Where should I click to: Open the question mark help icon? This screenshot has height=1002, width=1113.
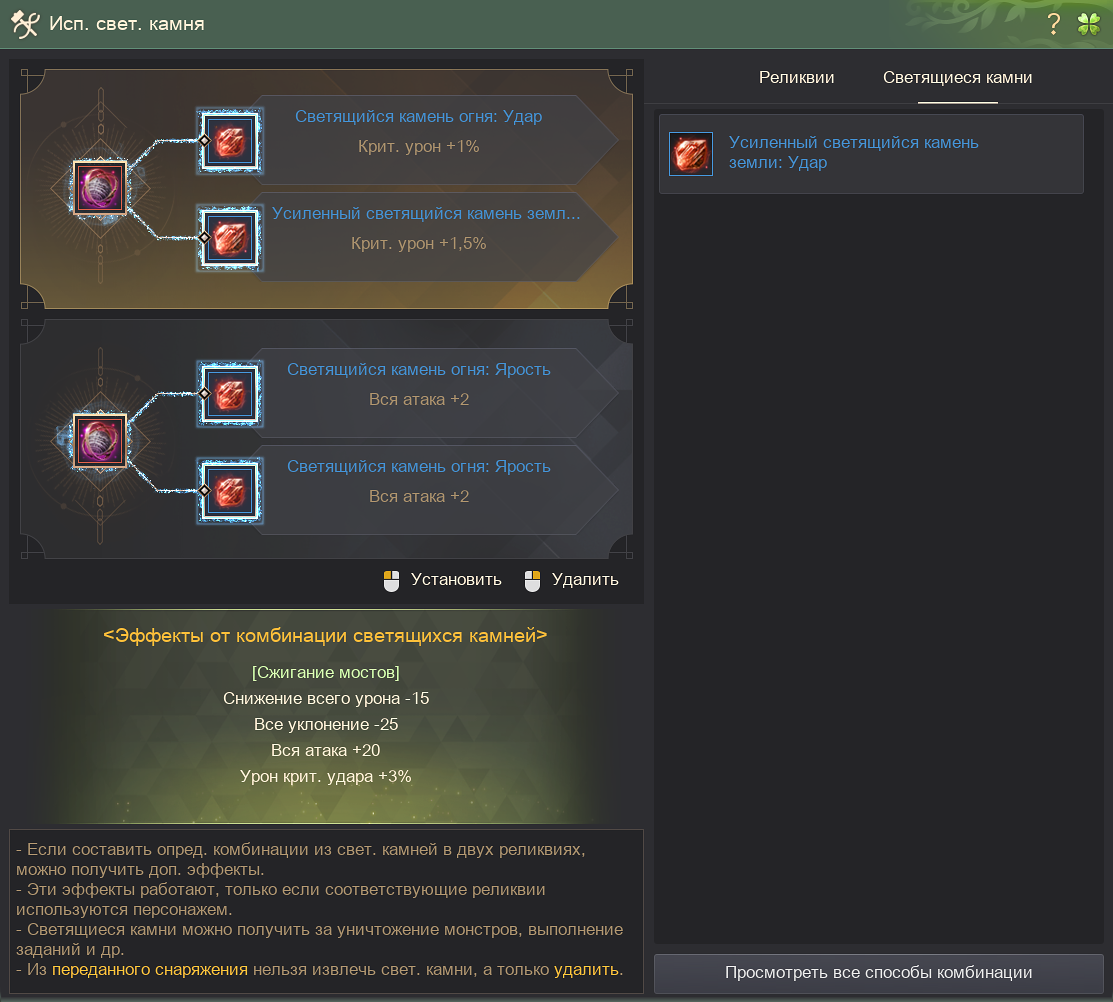(x=1054, y=24)
